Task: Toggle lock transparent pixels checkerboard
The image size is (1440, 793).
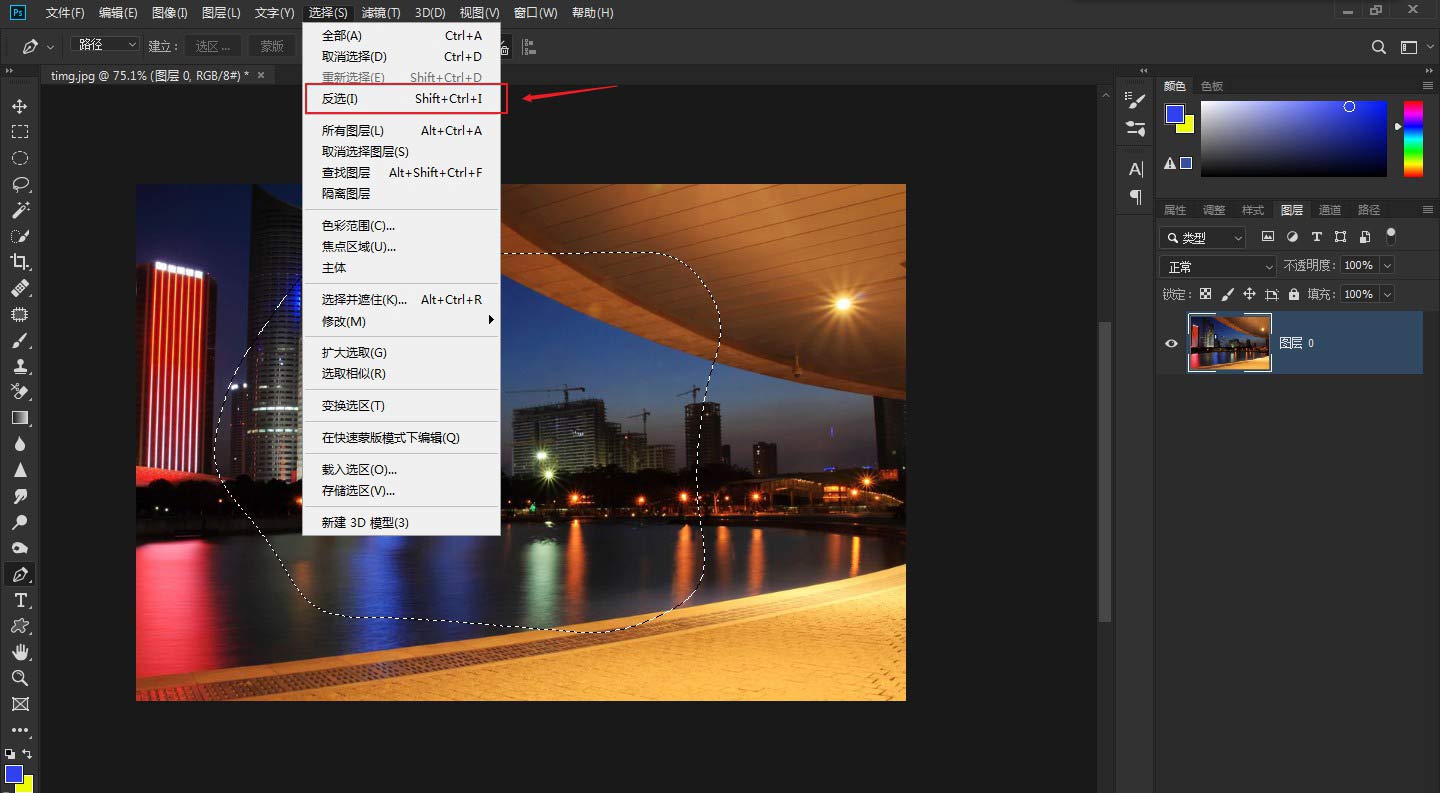Action: [1205, 294]
